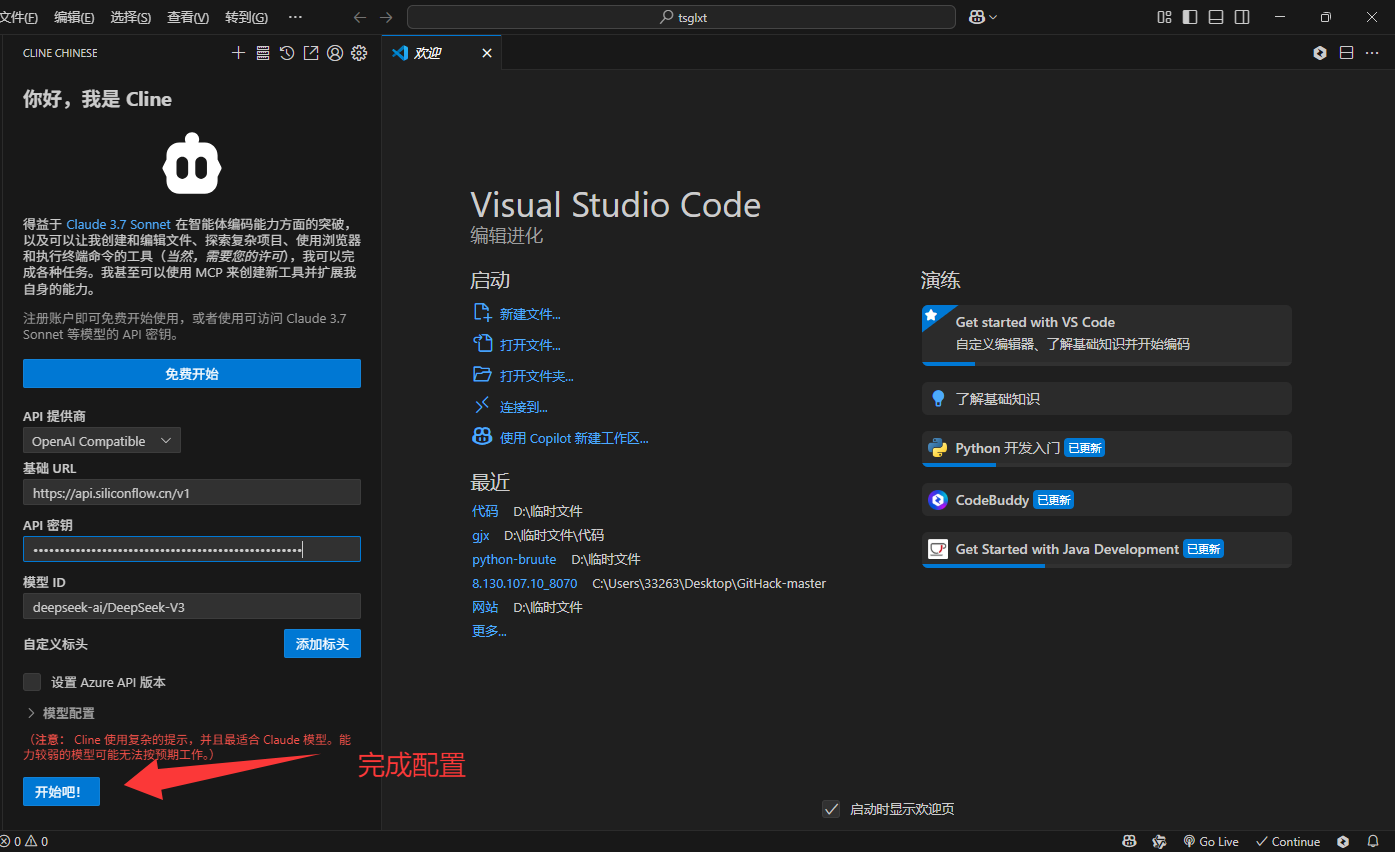Open Get started with VS Code walkthrough
The height and width of the screenshot is (852, 1395).
click(x=1106, y=335)
